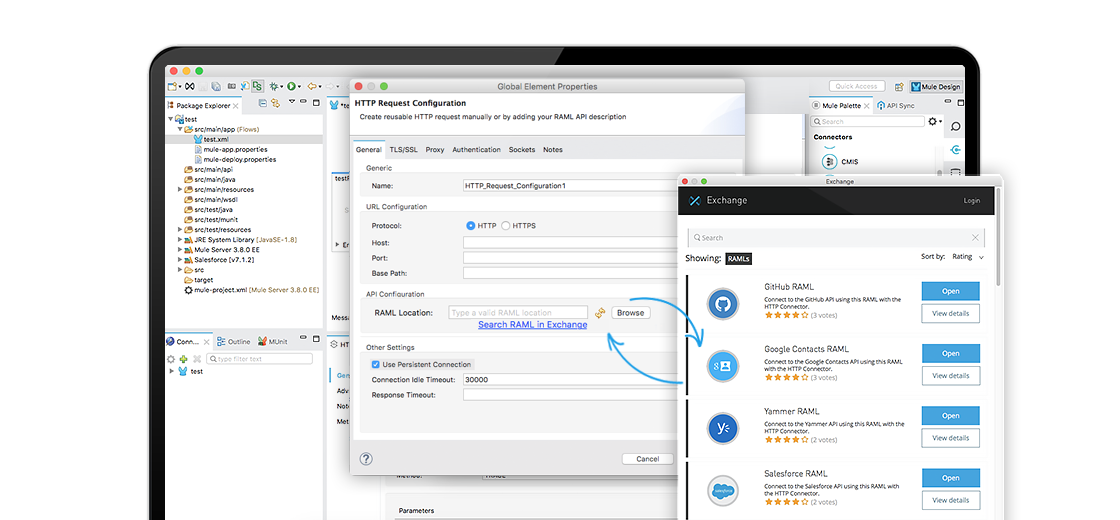Toggle Use Persistent Connection checkbox
Screen dimensions: 1120x520
pyautogui.click(x=376, y=364)
